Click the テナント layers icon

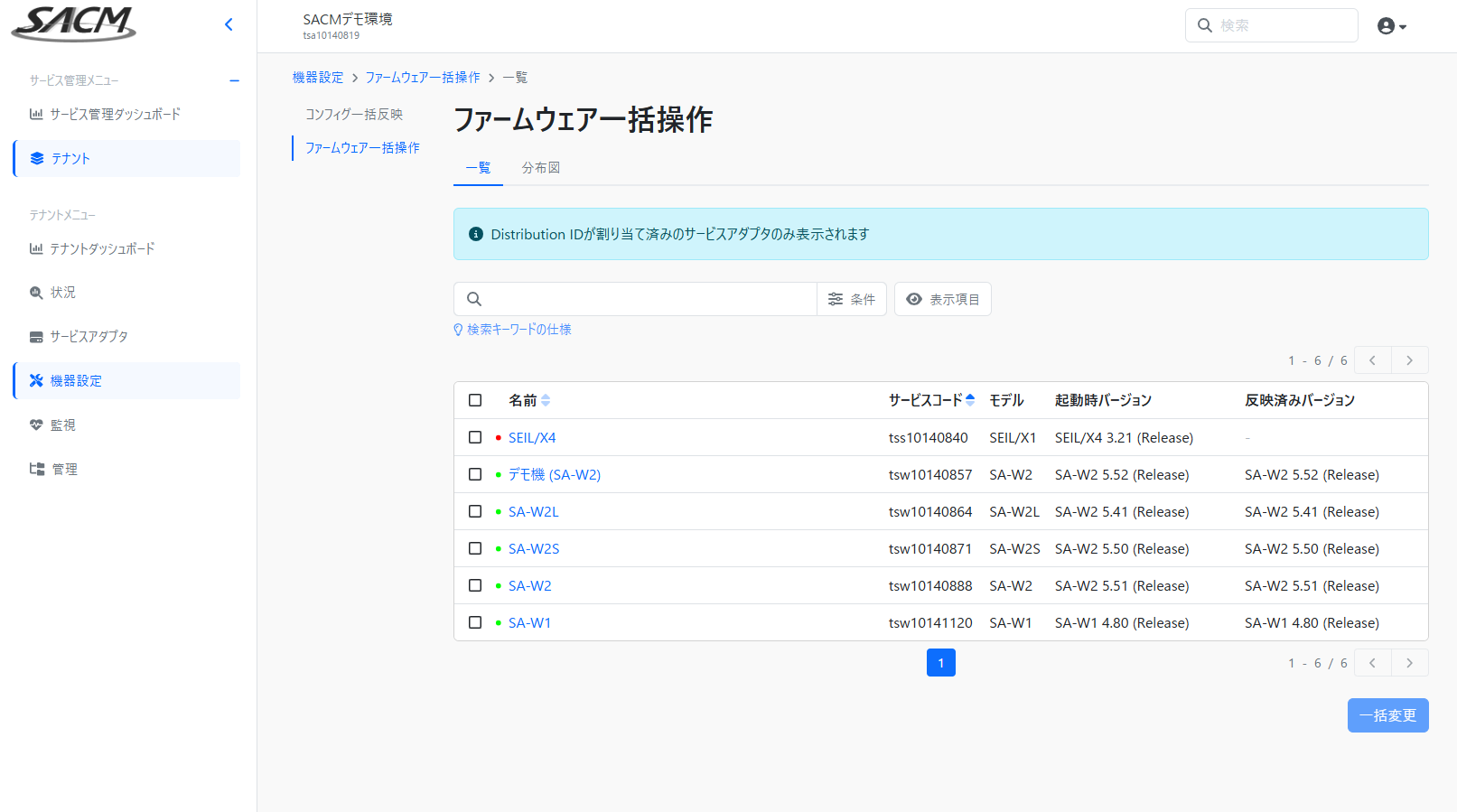(37, 158)
